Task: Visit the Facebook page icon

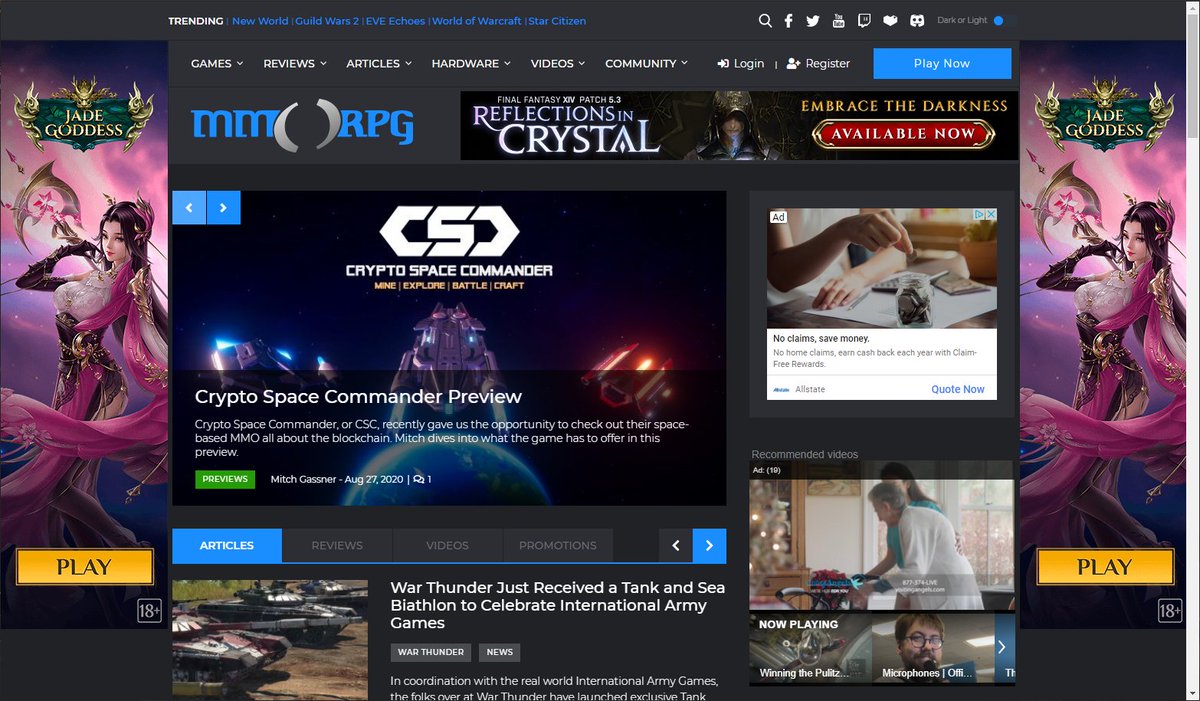Action: (789, 21)
